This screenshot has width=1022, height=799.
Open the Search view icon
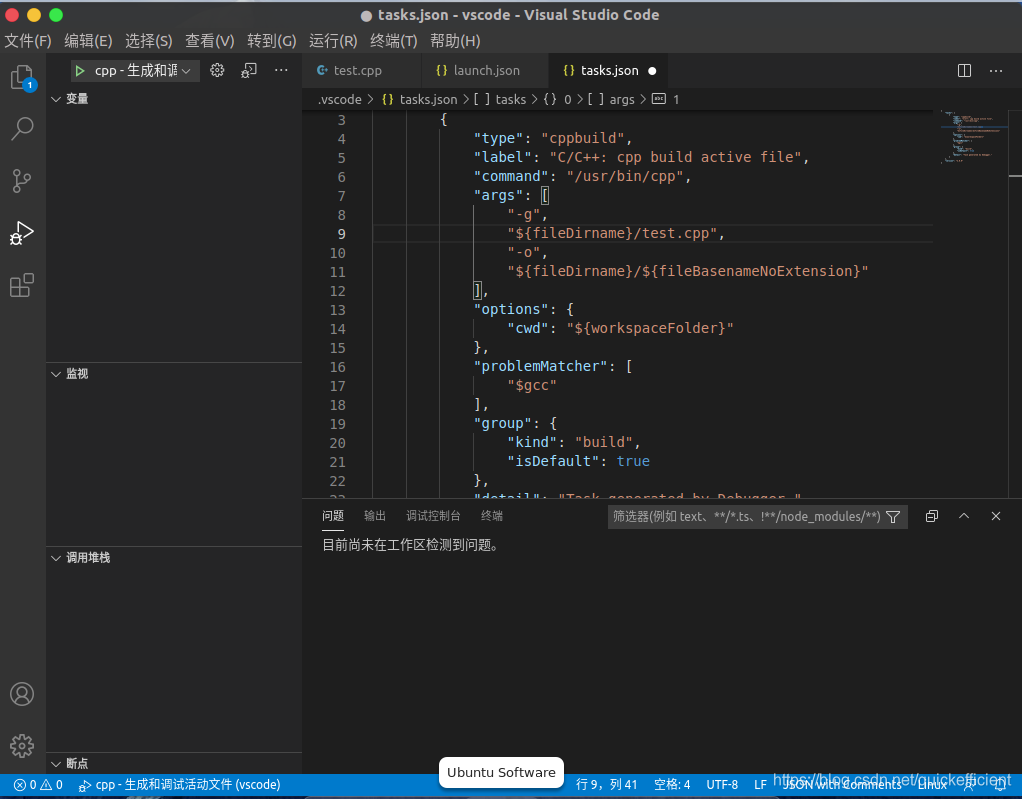click(22, 128)
